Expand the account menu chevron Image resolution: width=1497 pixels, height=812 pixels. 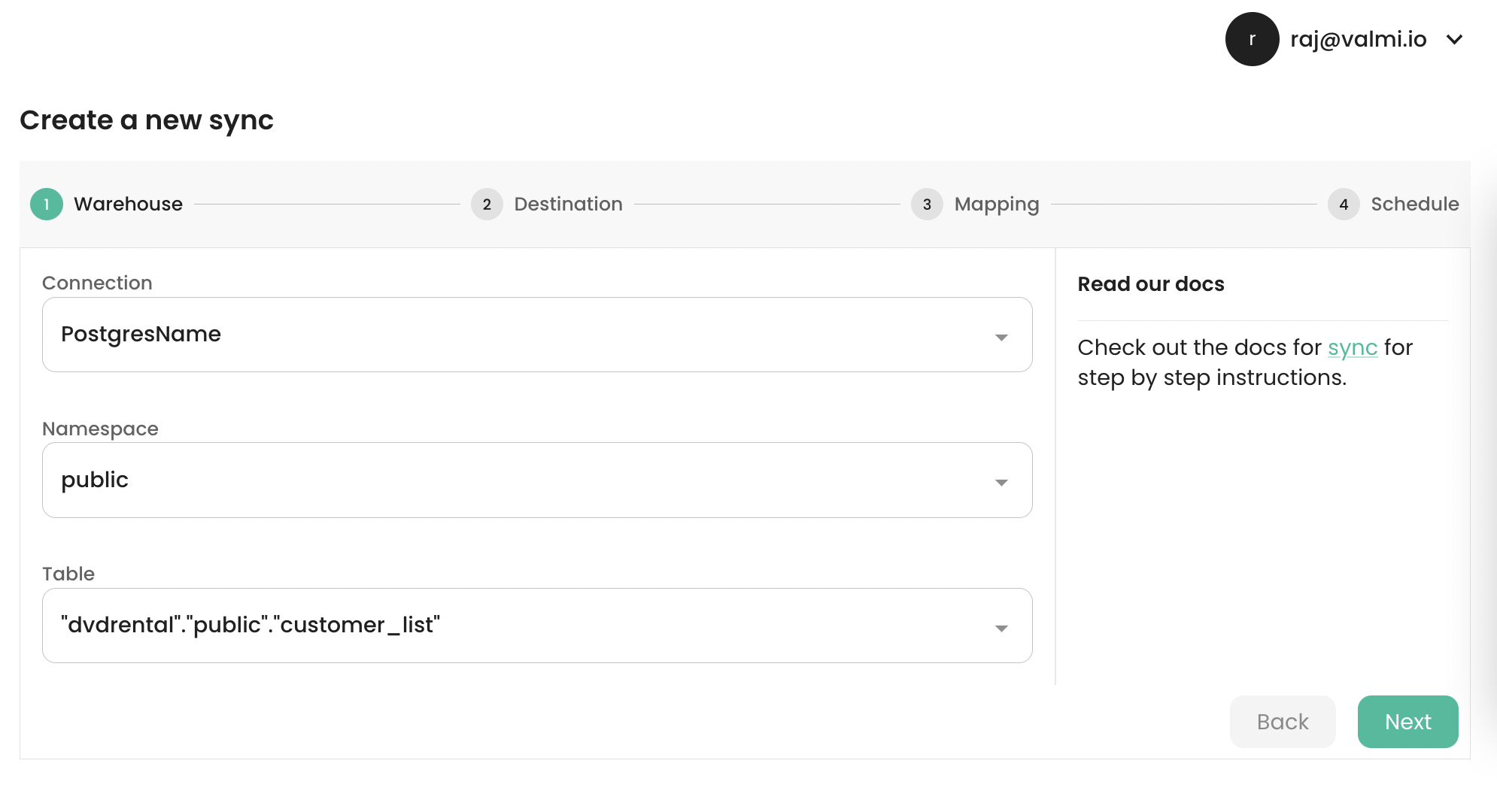tap(1454, 39)
